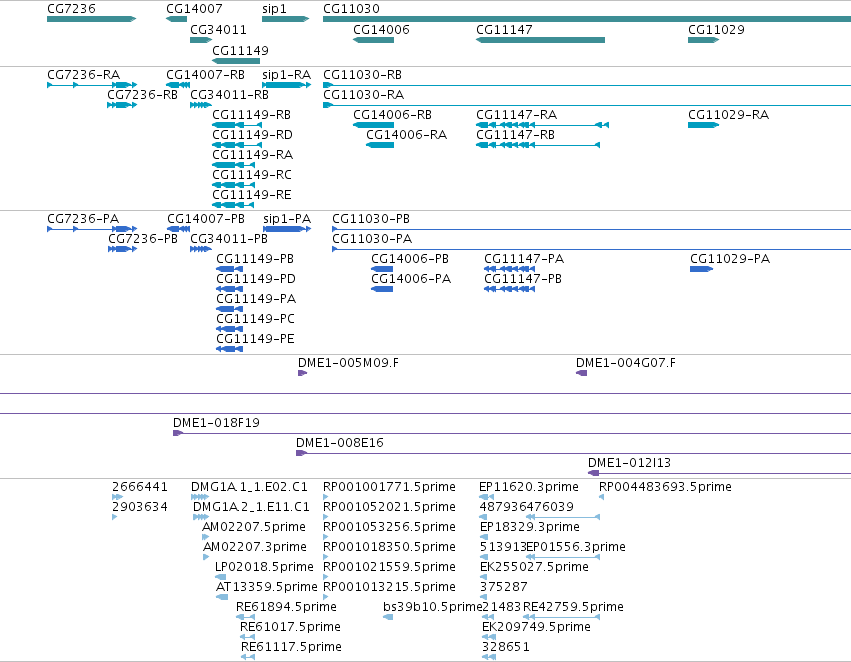The image size is (851, 662).
Task: Select transcript CG11147-RB
Action: point(515,135)
